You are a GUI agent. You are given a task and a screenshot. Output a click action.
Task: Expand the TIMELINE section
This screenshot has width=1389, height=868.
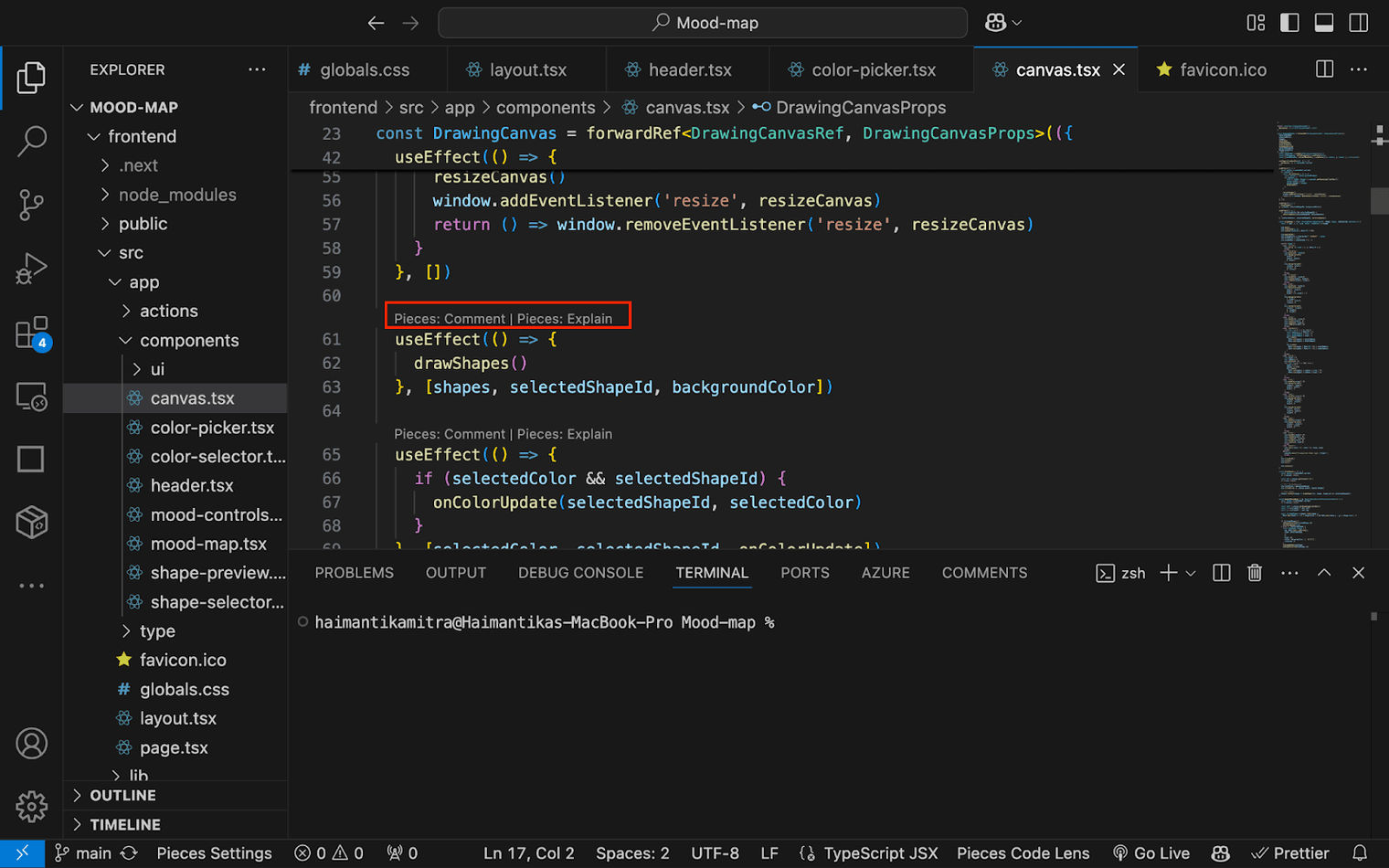[175, 824]
